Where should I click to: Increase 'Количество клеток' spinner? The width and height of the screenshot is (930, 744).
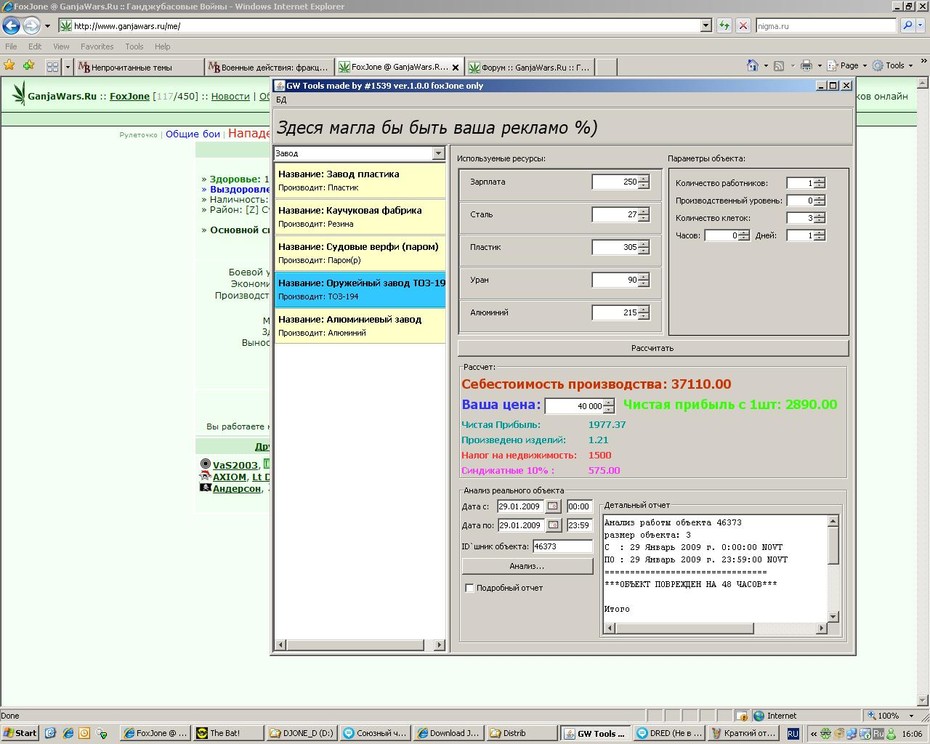[x=819, y=215]
